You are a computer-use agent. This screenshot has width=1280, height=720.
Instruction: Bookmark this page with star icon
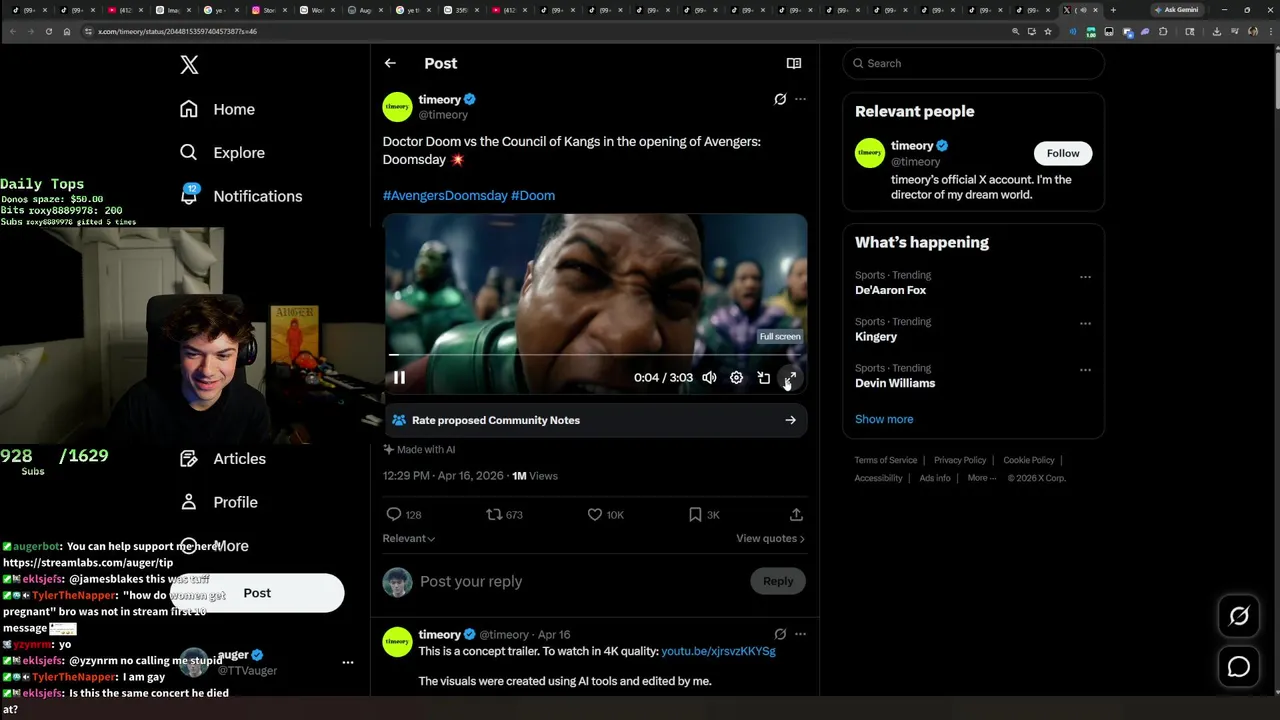pos(1048,31)
